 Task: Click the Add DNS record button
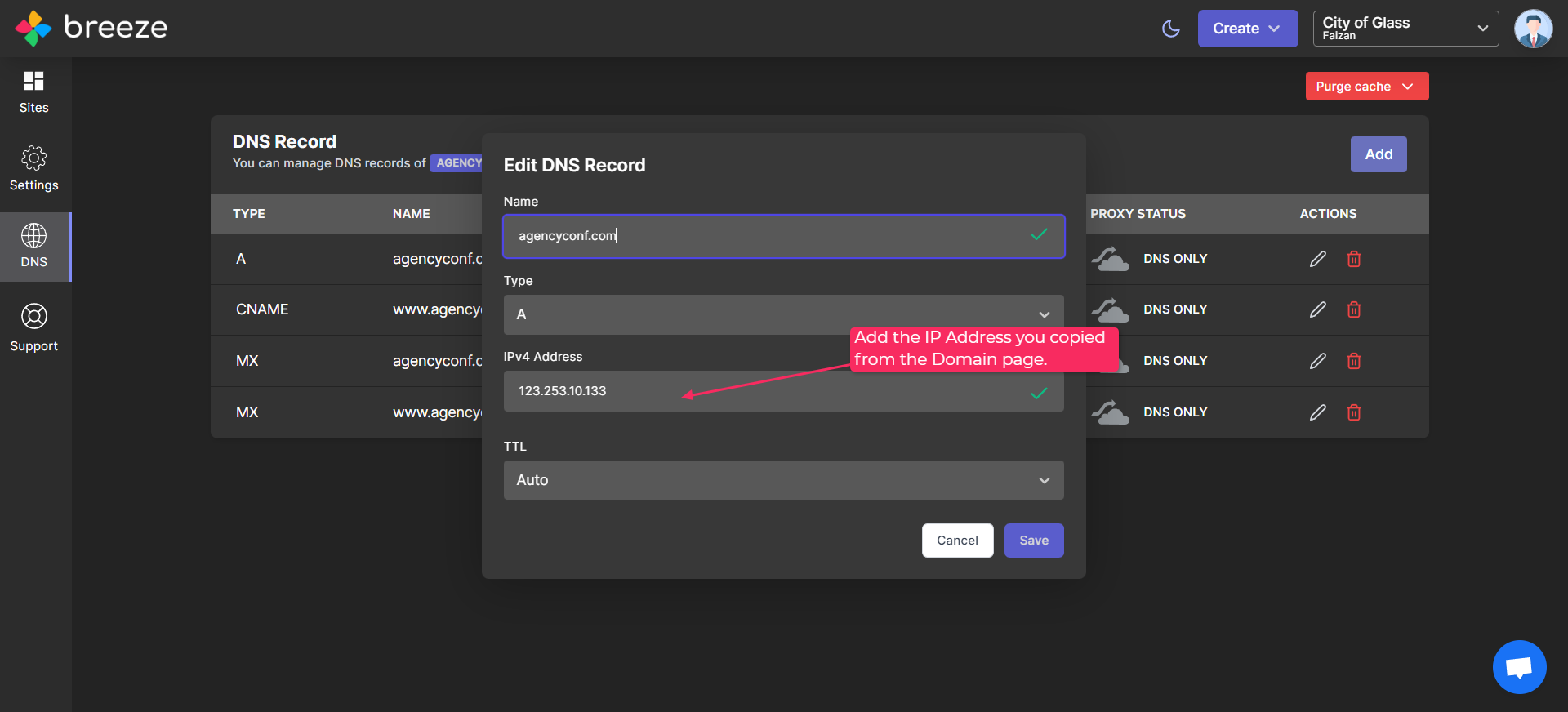[x=1378, y=154]
